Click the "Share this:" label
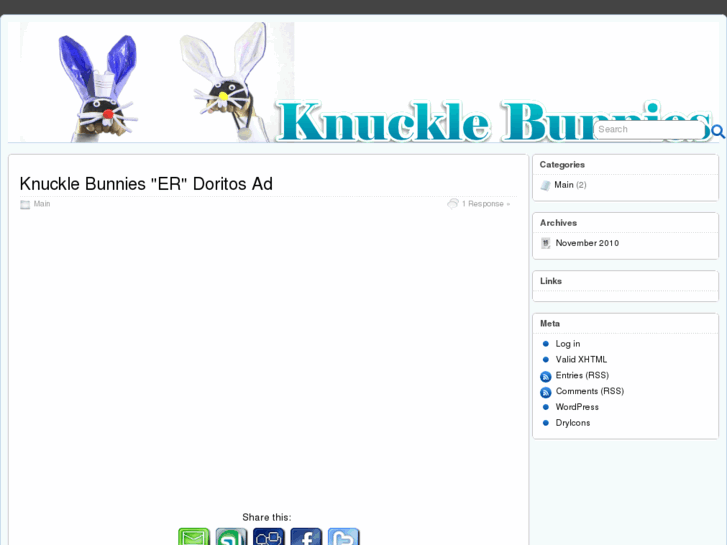The width and height of the screenshot is (727, 545). coord(267,517)
